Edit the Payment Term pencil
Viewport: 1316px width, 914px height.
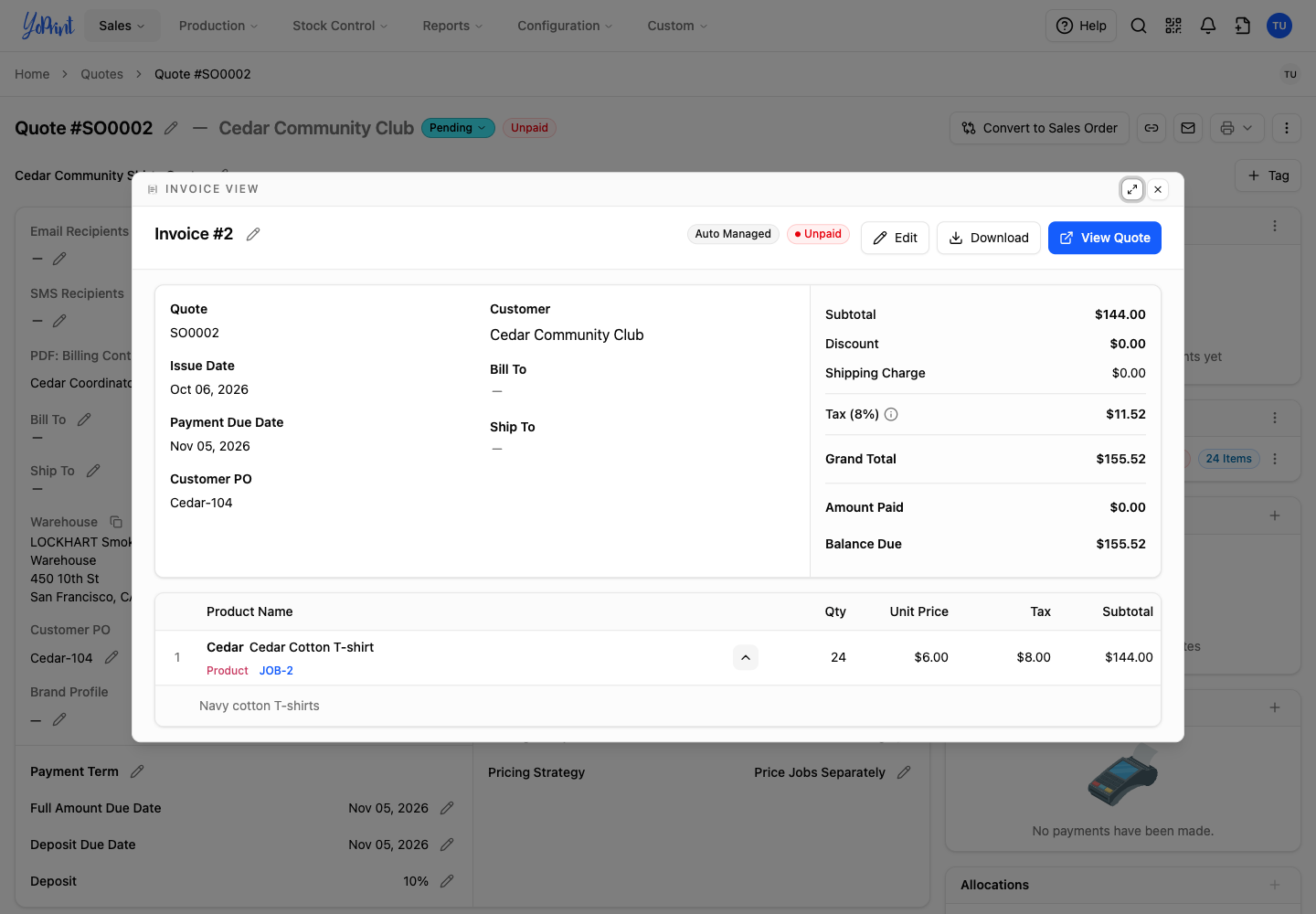tap(137, 771)
